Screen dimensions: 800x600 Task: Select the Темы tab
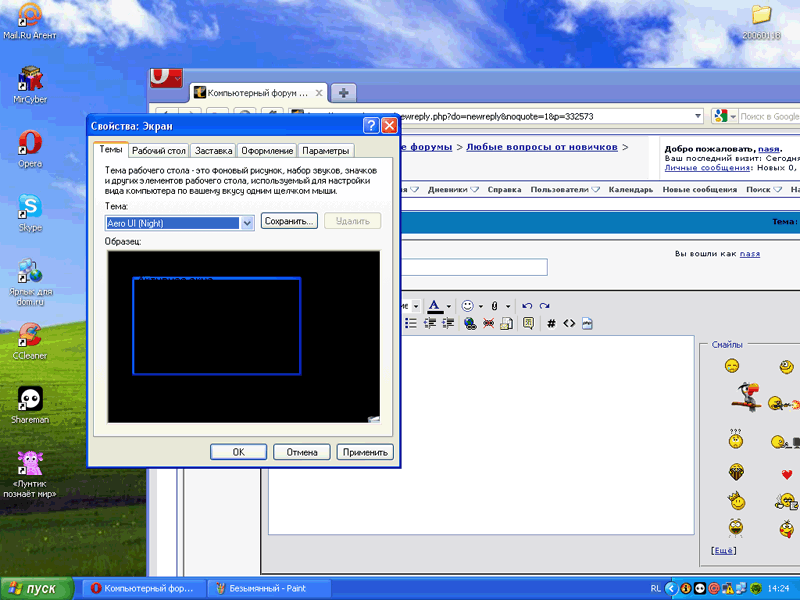coord(110,149)
